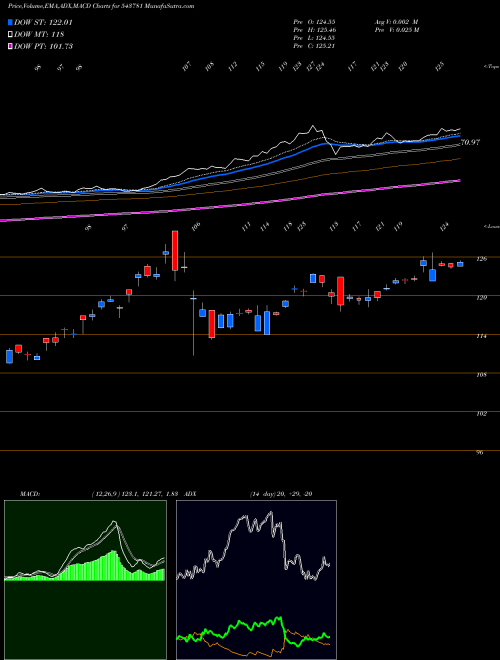Viewport: 500px width, 660px height.
Task: Open the dark blue ADX indicator panel
Action: [x=256, y=580]
